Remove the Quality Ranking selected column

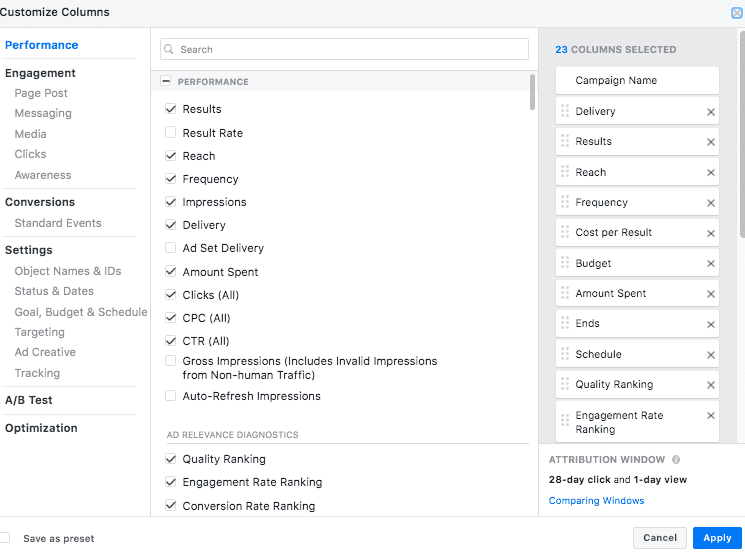click(711, 385)
